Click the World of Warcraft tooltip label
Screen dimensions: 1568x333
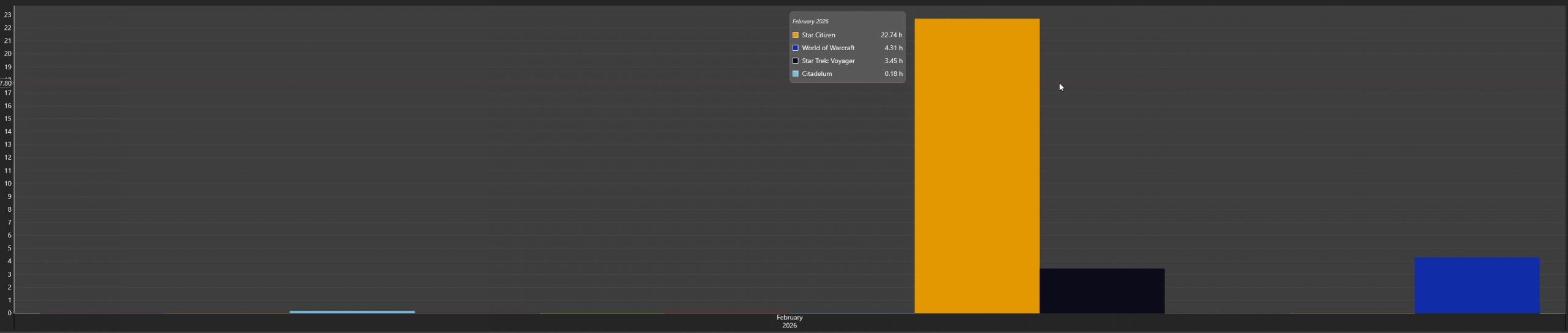[828, 48]
